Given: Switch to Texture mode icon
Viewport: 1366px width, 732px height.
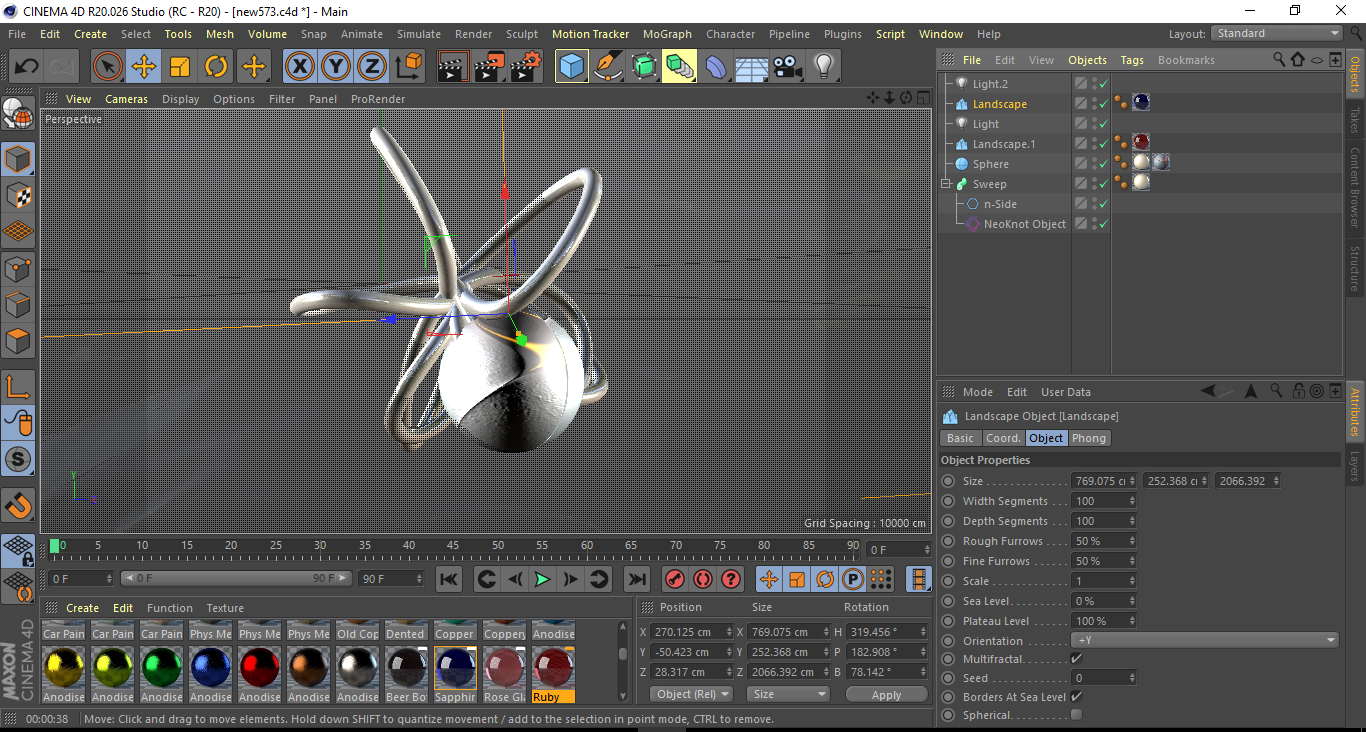Looking at the screenshot, I should (18, 195).
